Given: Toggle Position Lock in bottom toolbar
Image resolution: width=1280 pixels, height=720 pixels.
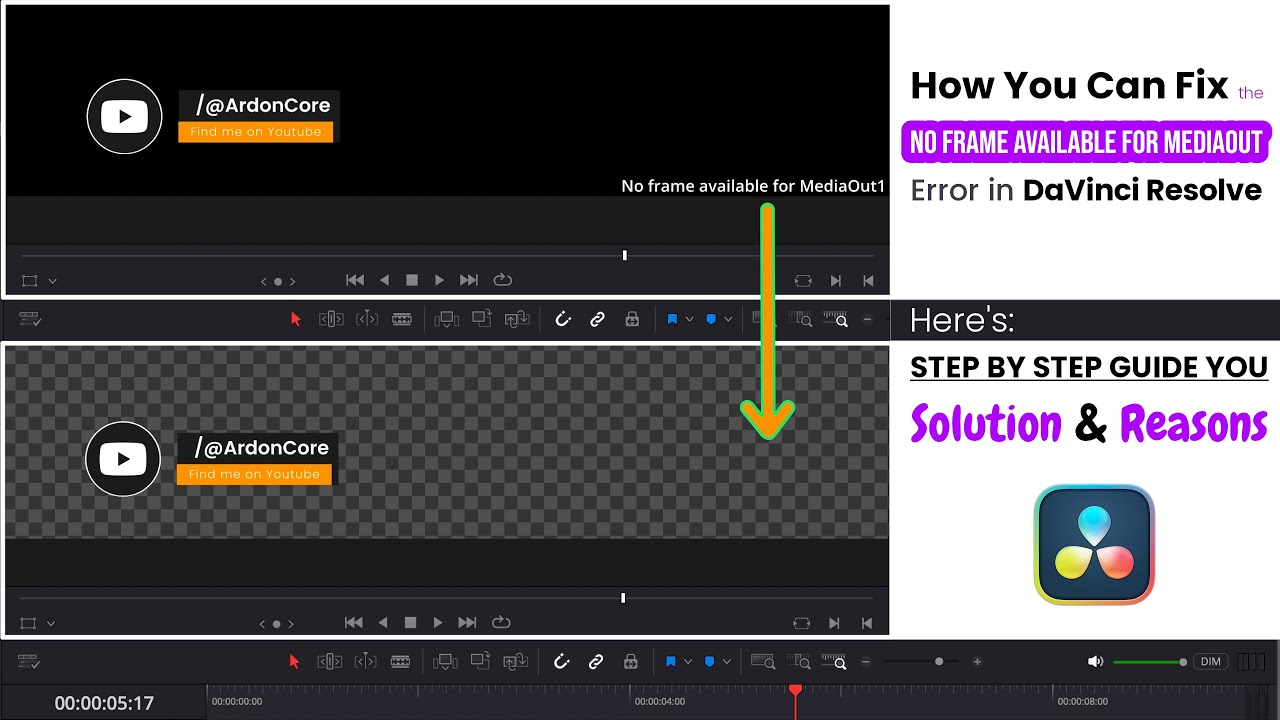Looking at the screenshot, I should pyautogui.click(x=631, y=662).
